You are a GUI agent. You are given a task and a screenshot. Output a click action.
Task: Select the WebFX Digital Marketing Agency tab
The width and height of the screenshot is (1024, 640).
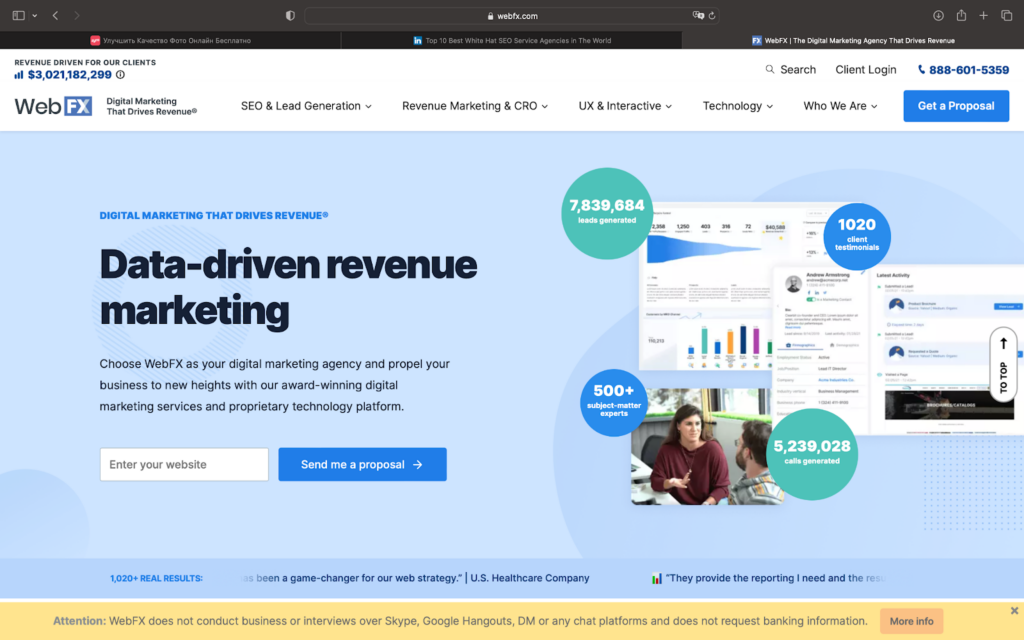click(x=853, y=40)
